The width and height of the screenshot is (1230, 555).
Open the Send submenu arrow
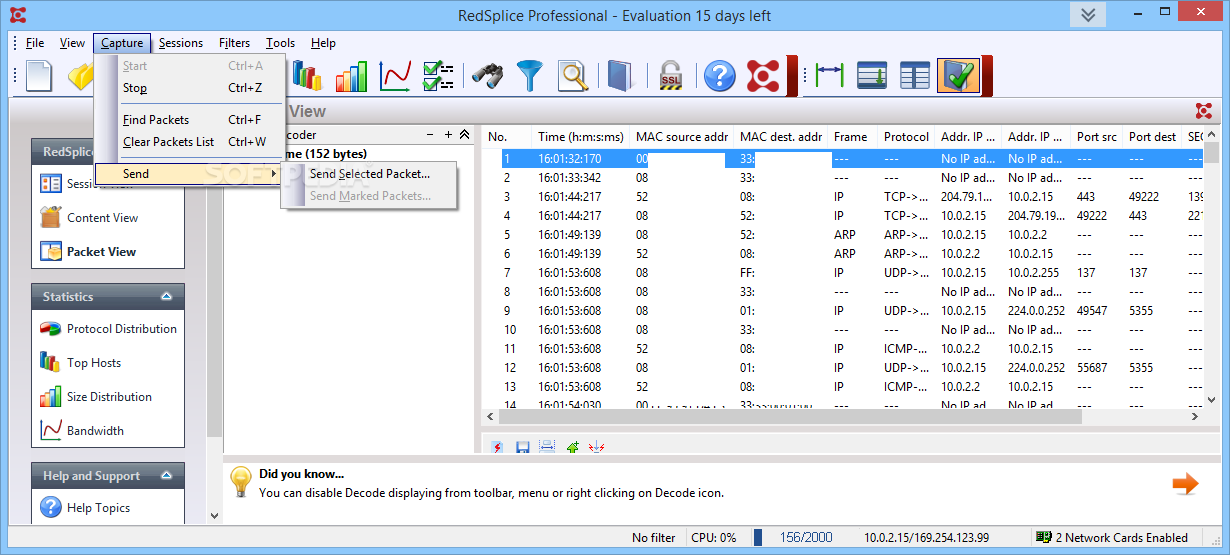coord(274,174)
